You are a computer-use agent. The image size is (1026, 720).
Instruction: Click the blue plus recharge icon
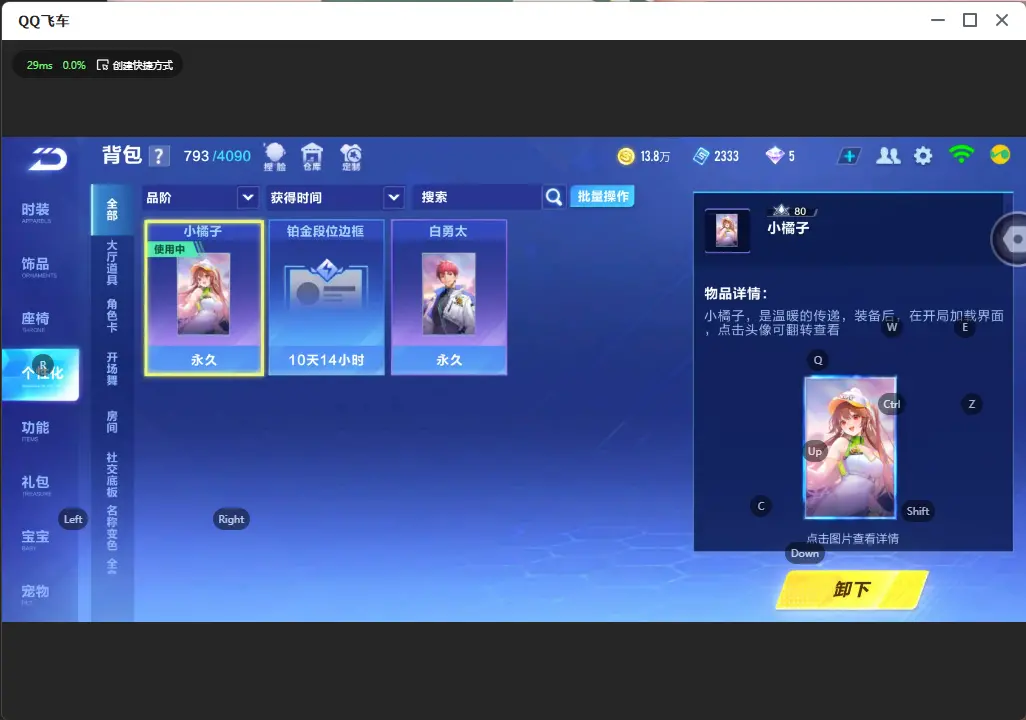pyautogui.click(x=849, y=156)
